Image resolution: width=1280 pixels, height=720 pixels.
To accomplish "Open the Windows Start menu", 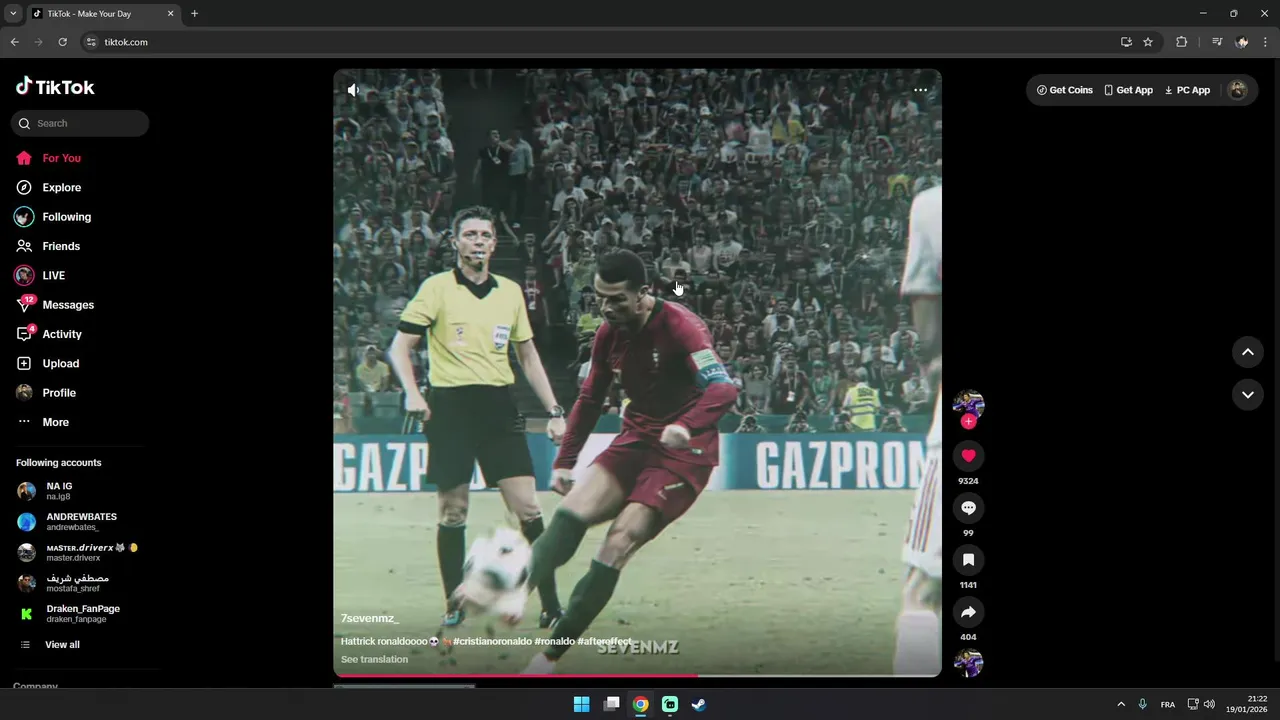I will pos(581,704).
